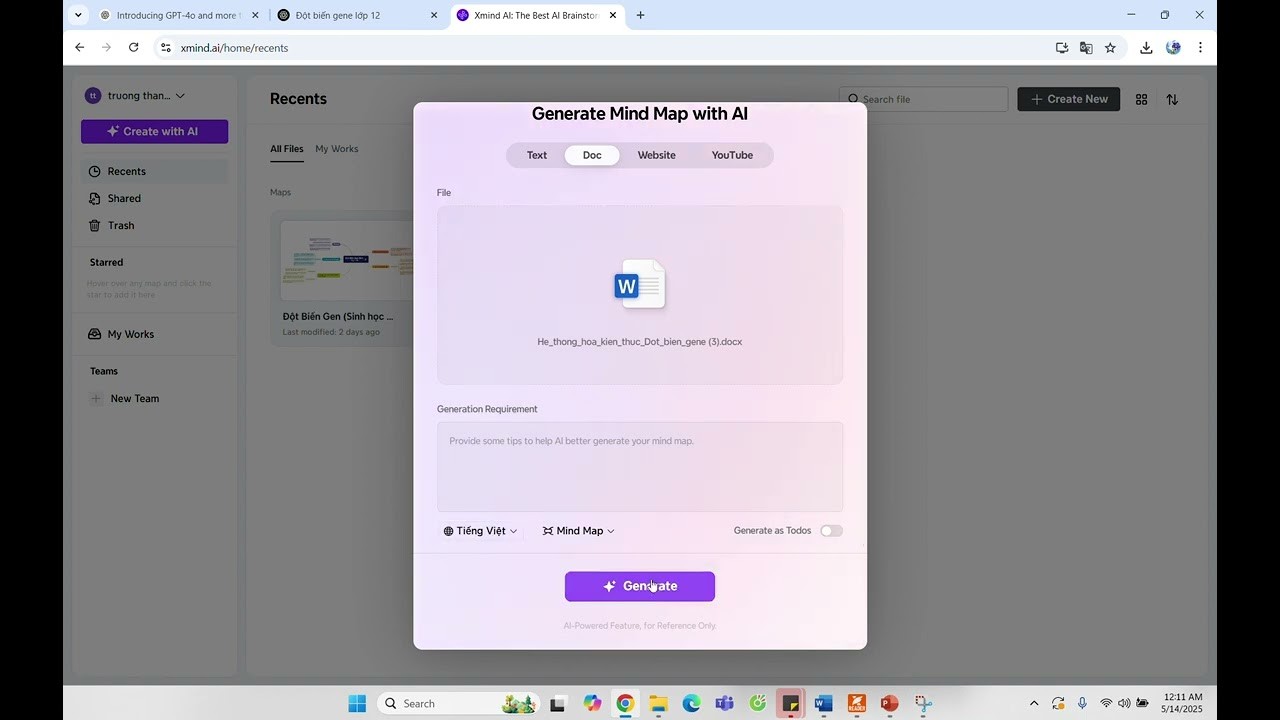
Task: Switch to the Text tab
Action: (x=537, y=155)
